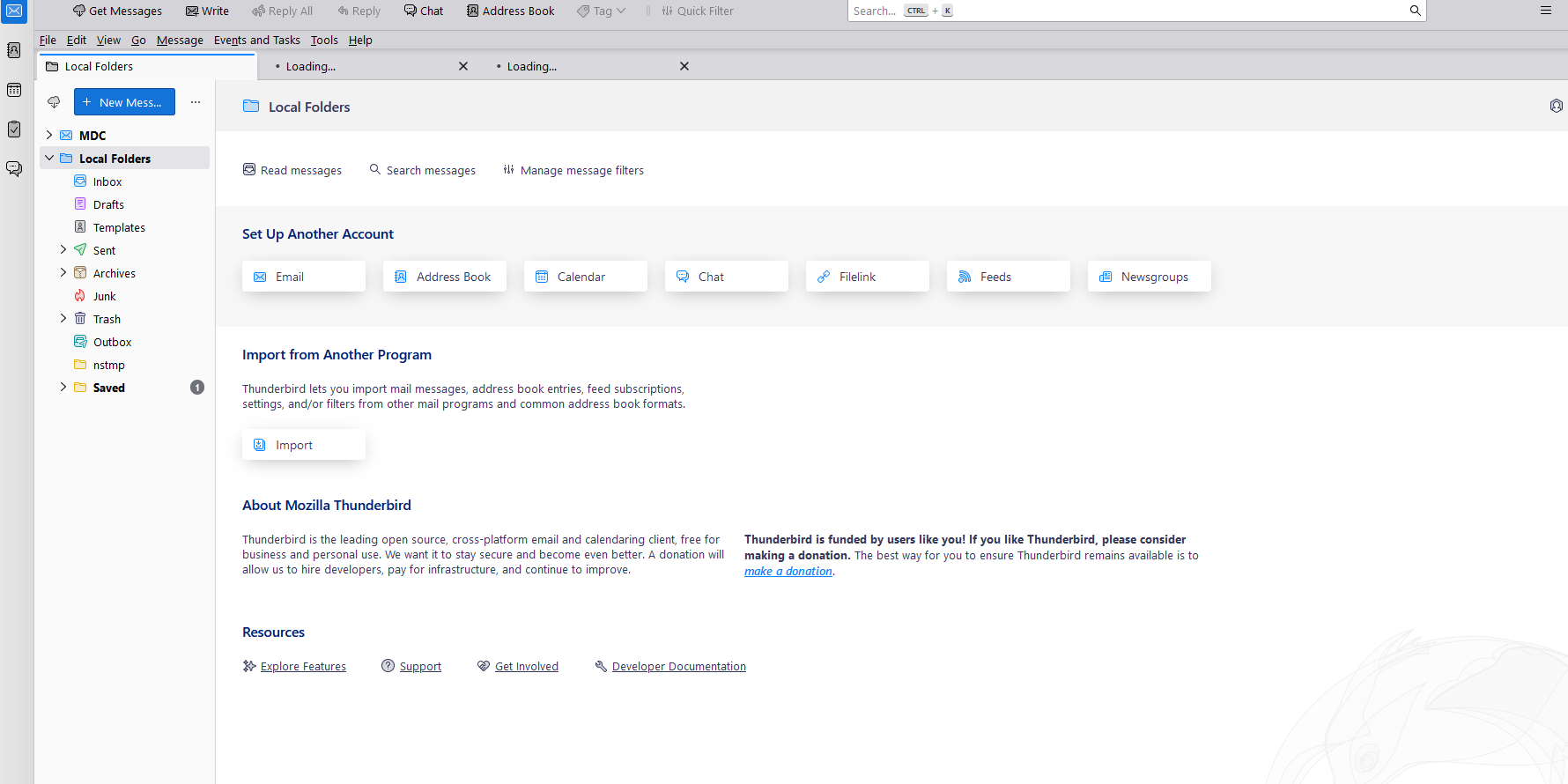The image size is (1568, 784).
Task: Set up a Feeds account
Action: (1009, 277)
